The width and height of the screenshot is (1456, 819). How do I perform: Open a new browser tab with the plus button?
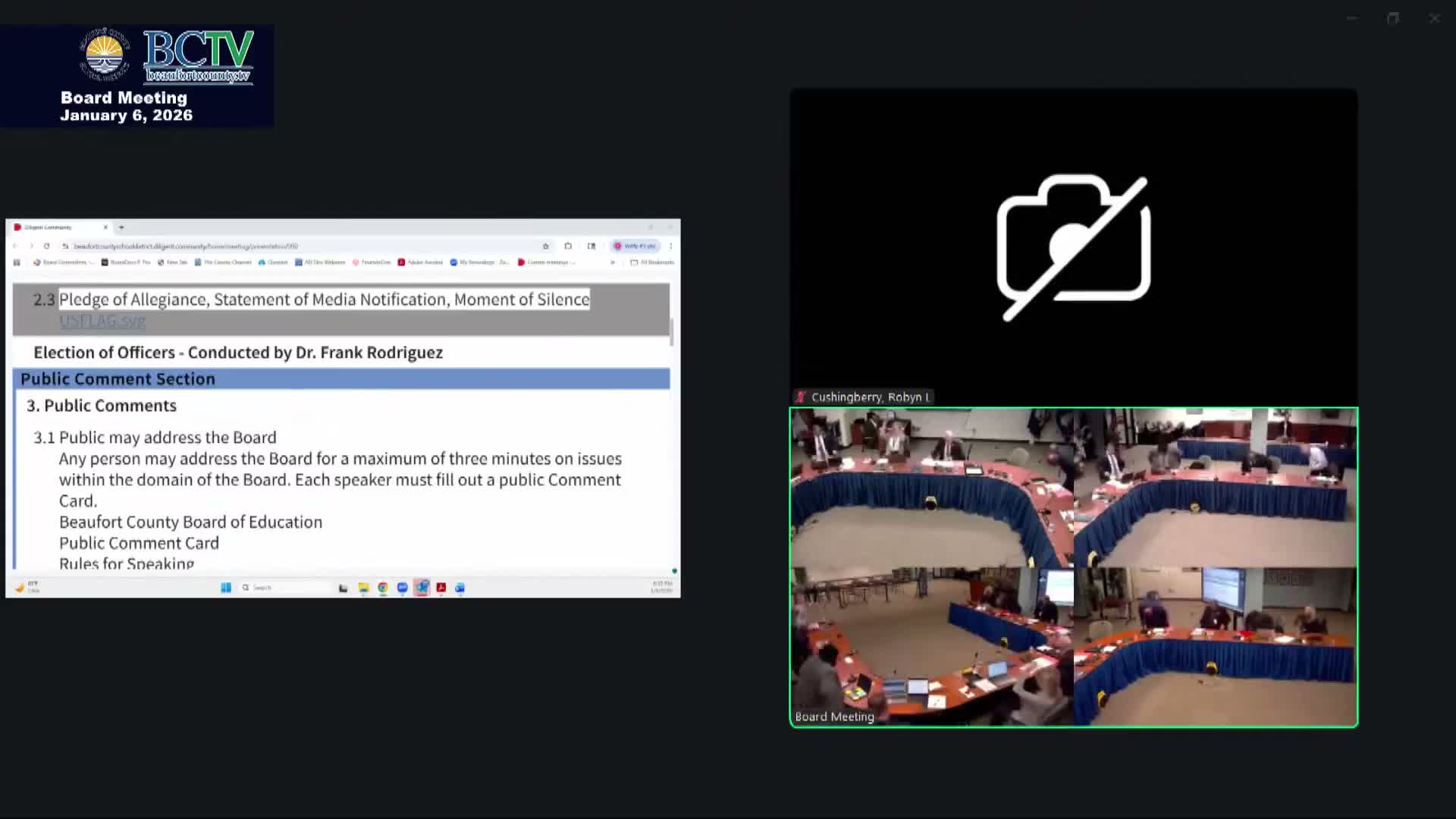click(x=121, y=227)
